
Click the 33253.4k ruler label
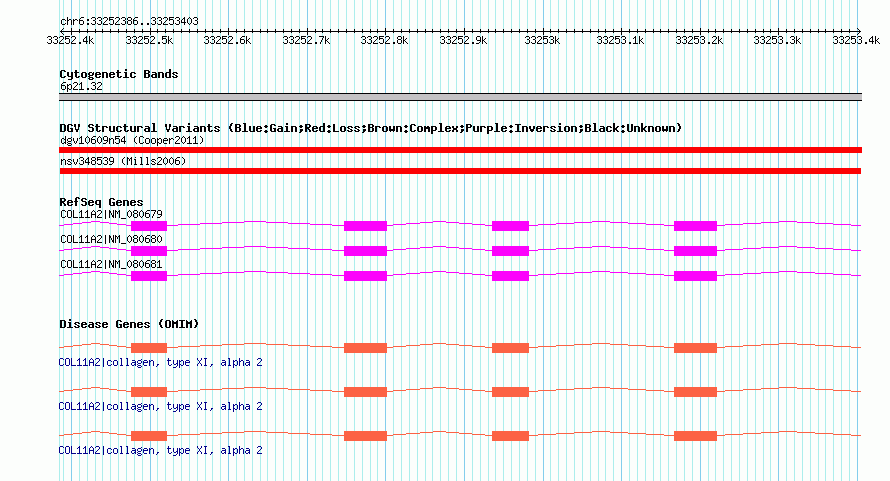[x=856, y=40]
